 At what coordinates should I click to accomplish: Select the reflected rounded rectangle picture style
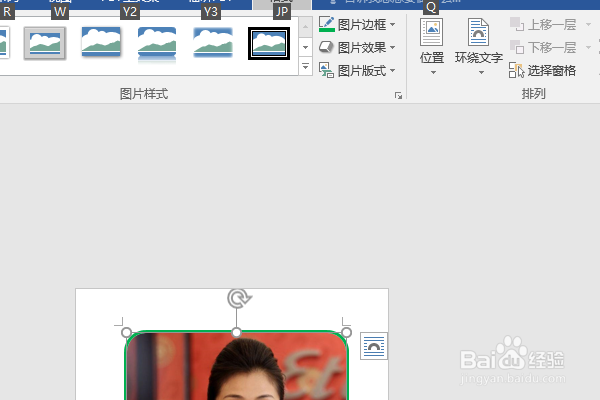tap(157, 43)
